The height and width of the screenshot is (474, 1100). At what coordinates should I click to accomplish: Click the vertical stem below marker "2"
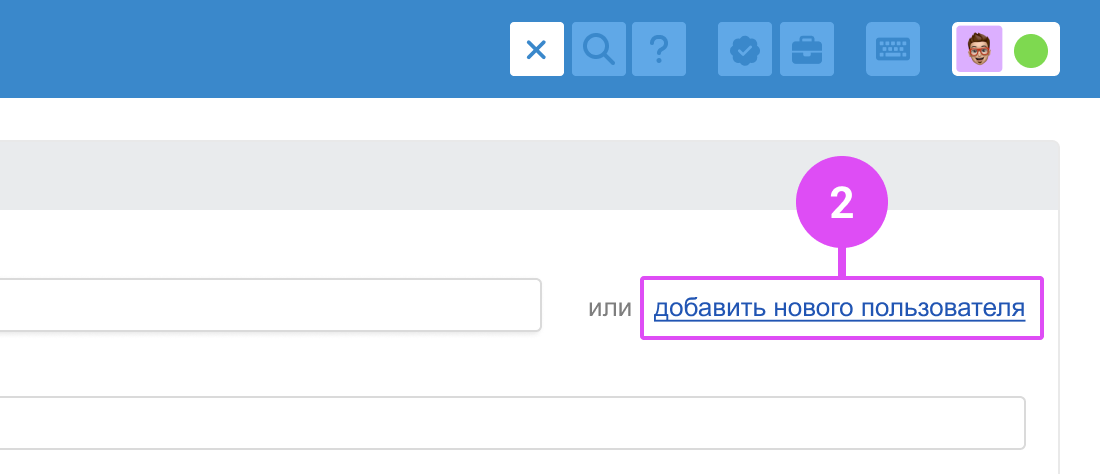point(843,262)
